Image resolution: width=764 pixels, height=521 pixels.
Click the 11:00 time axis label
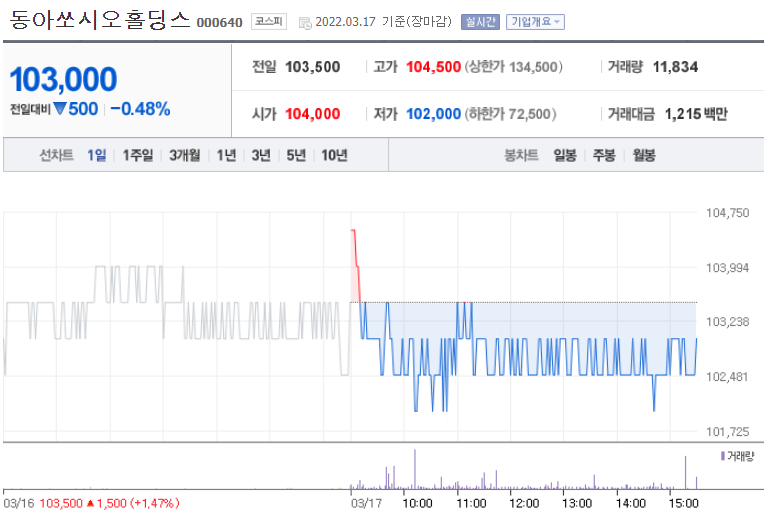(x=471, y=503)
